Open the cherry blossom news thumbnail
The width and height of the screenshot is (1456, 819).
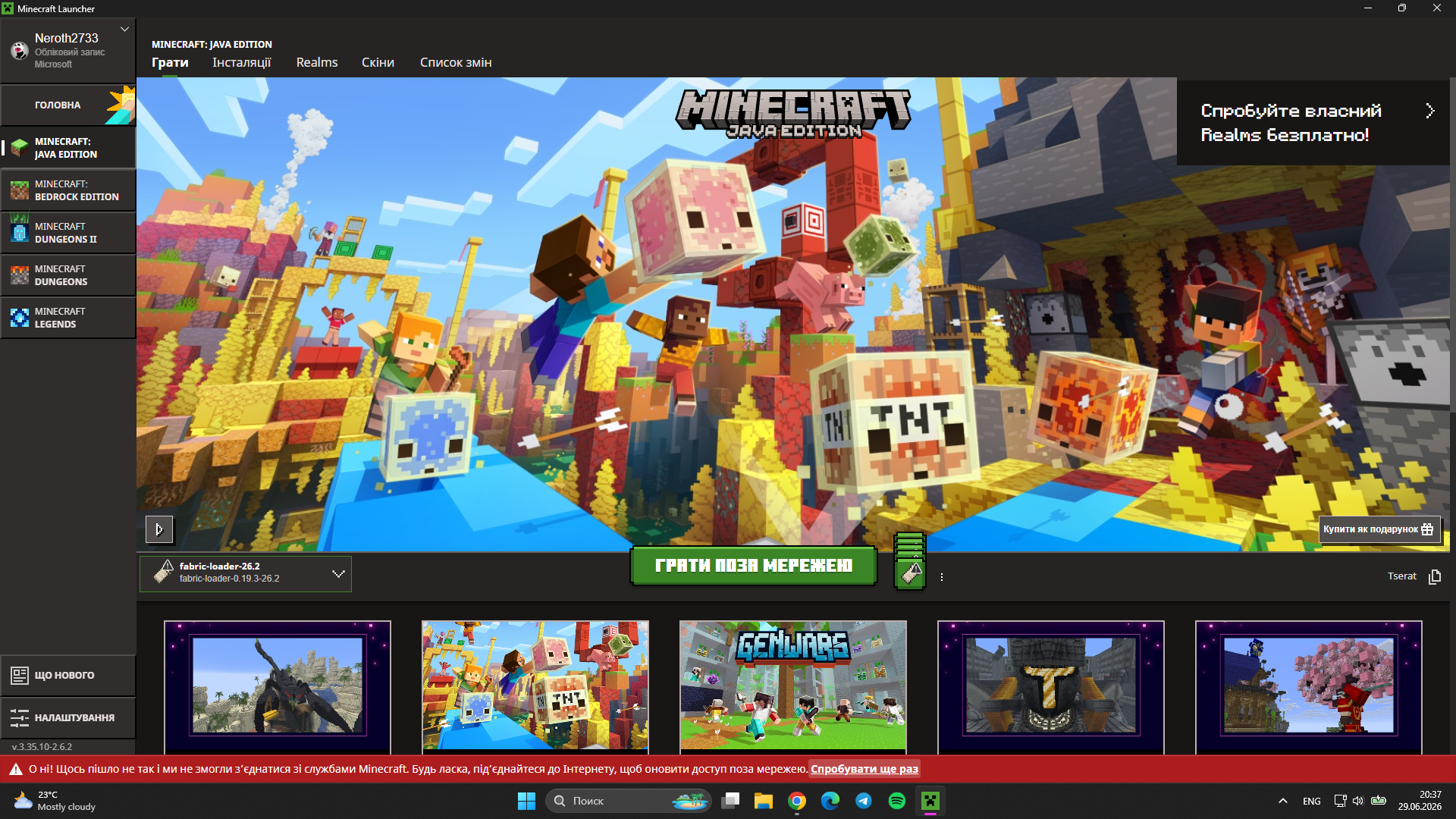point(1309,687)
